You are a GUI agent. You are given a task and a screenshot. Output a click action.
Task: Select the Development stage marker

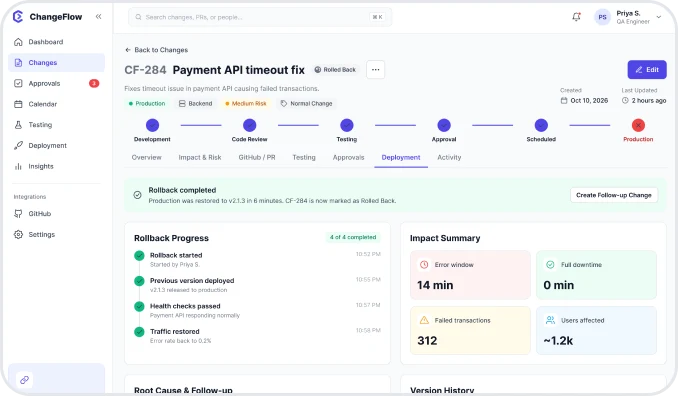[x=152, y=125]
